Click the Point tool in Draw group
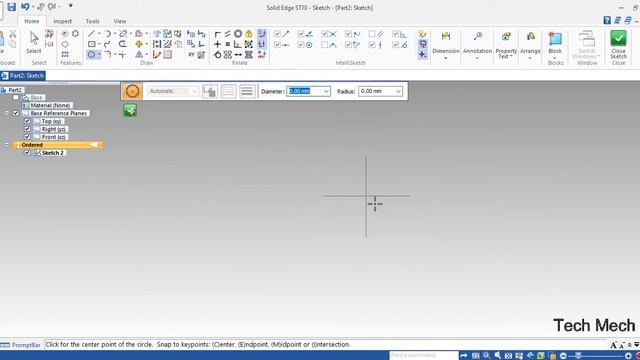 (122, 54)
